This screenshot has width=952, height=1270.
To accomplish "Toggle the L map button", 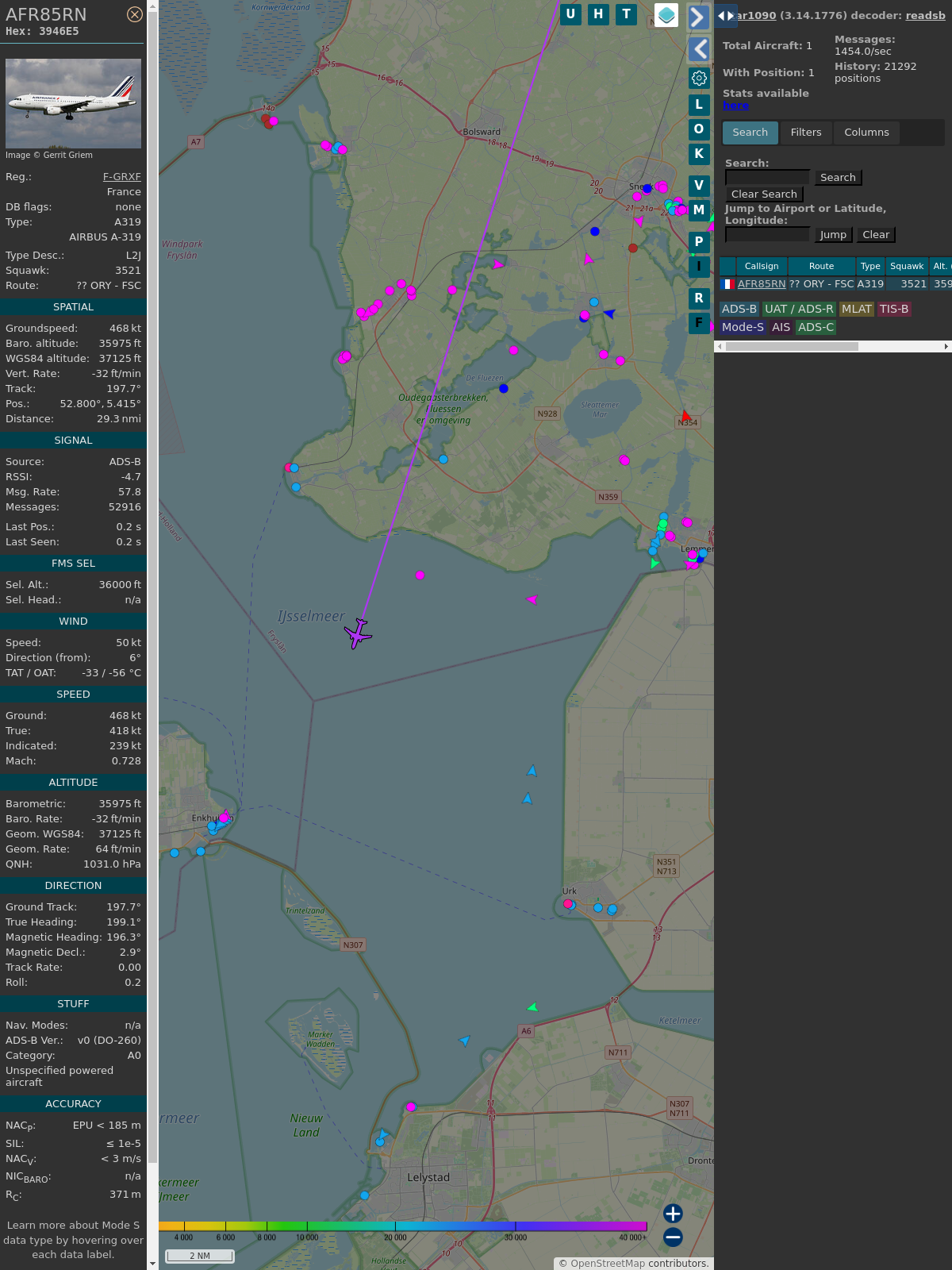I will (699, 104).
